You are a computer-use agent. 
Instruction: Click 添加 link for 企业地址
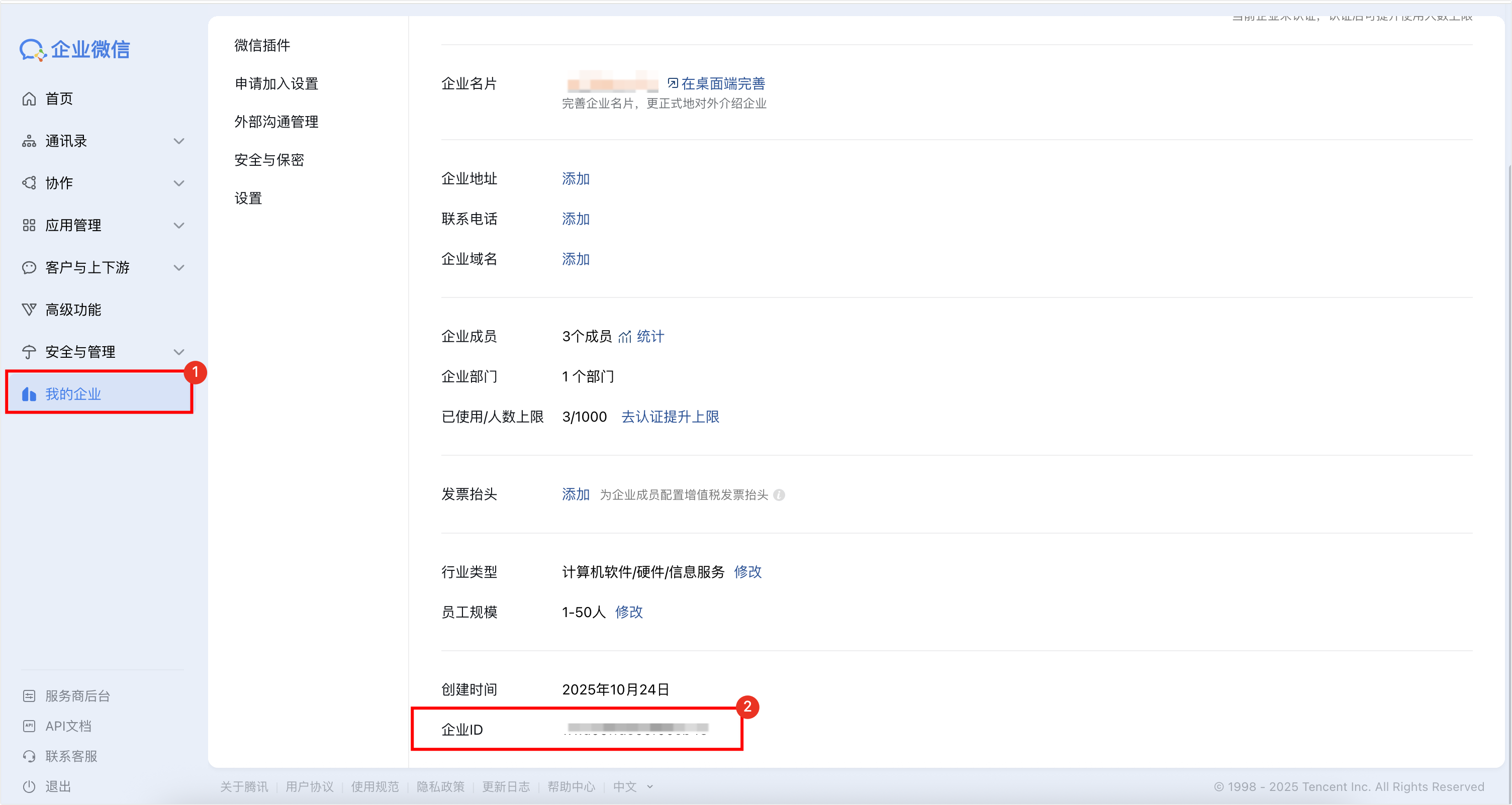point(575,179)
